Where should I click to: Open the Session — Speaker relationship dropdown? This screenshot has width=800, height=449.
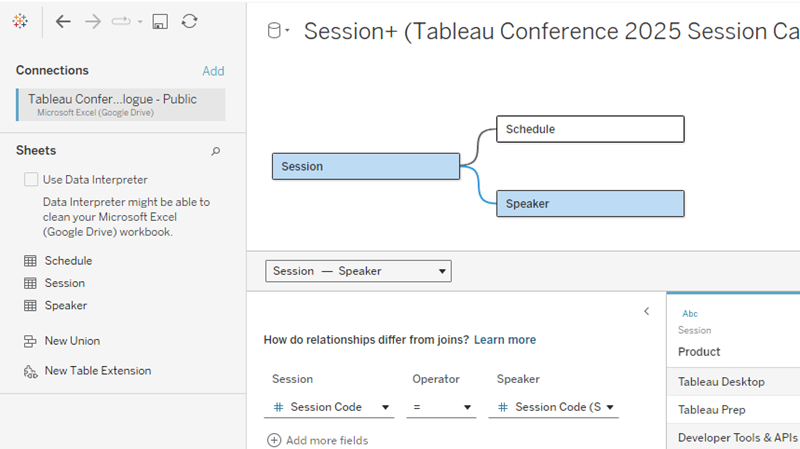(358, 271)
